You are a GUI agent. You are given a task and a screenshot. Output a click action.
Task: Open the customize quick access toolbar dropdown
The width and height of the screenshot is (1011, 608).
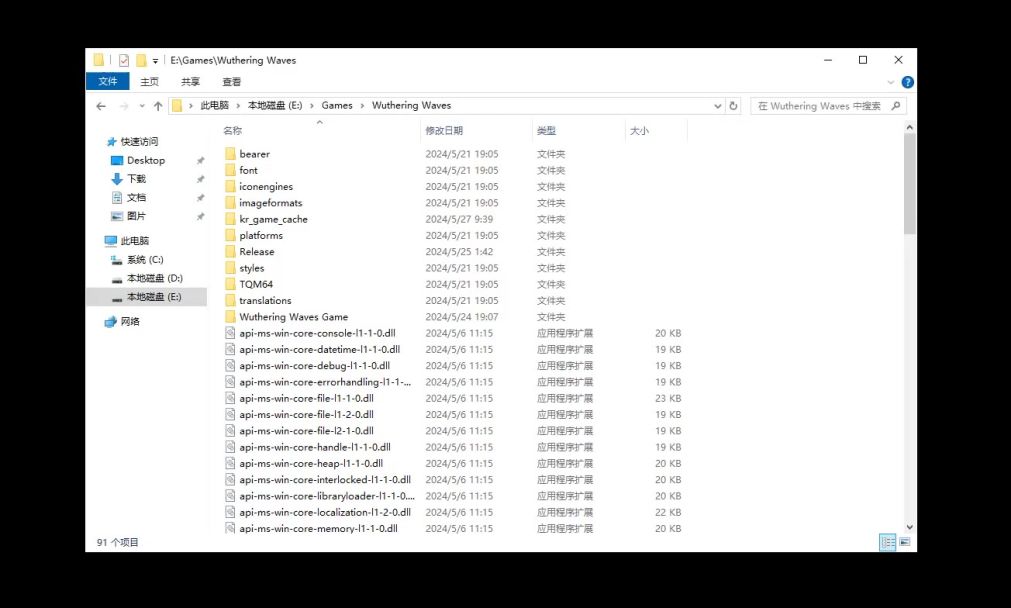[x=155, y=61]
